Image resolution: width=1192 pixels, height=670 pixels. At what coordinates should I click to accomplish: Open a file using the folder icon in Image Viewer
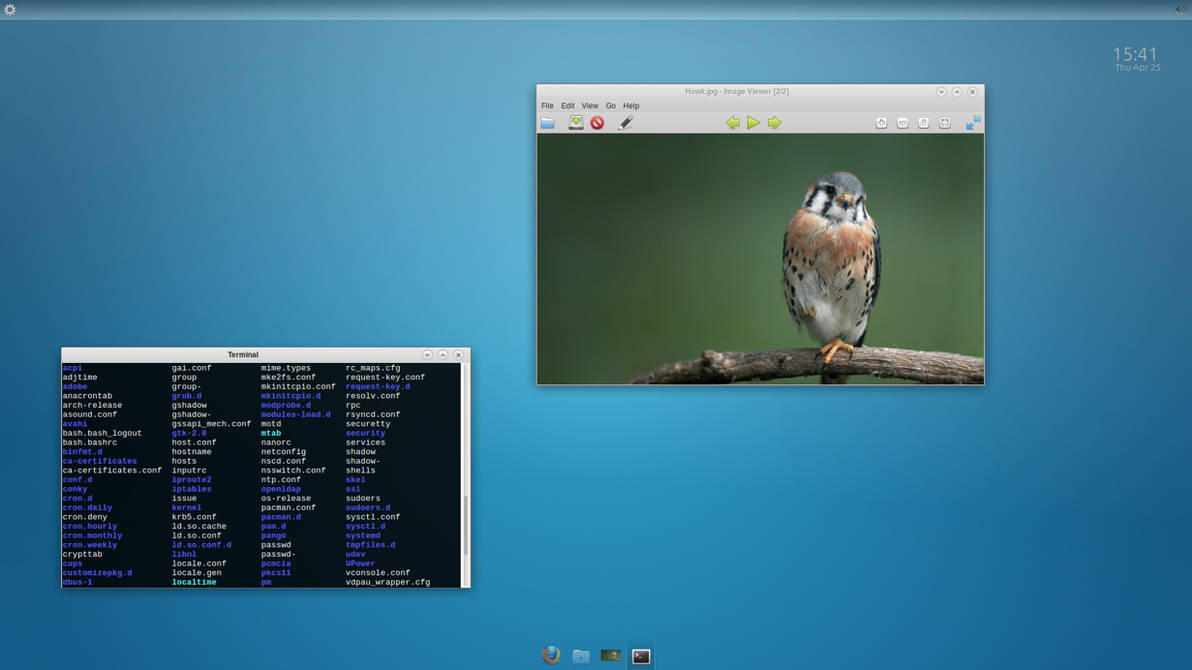pyautogui.click(x=547, y=122)
